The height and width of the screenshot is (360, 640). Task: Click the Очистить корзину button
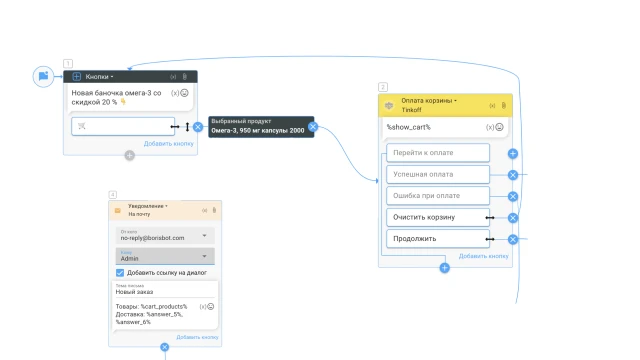point(438,217)
